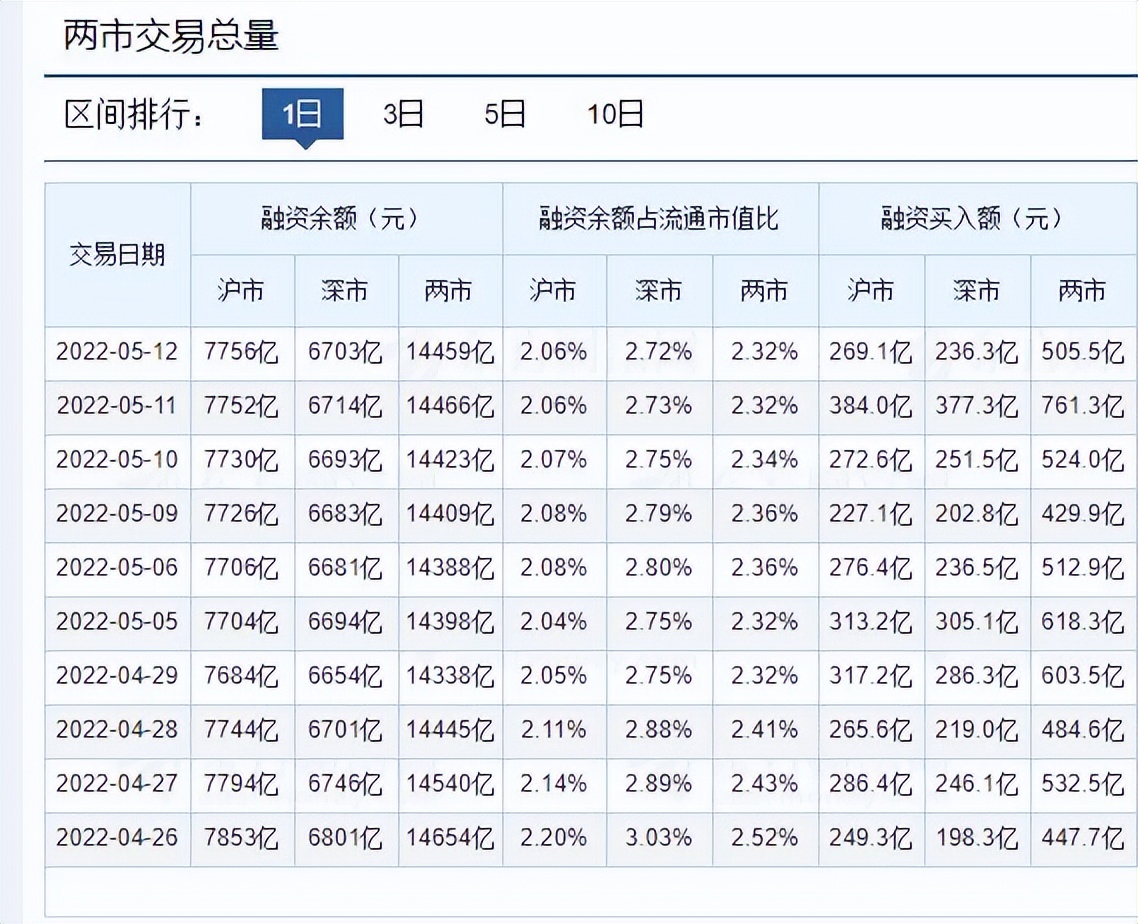1138x924 pixels.
Task: Click the 14466亿 cell
Action: coord(450,406)
